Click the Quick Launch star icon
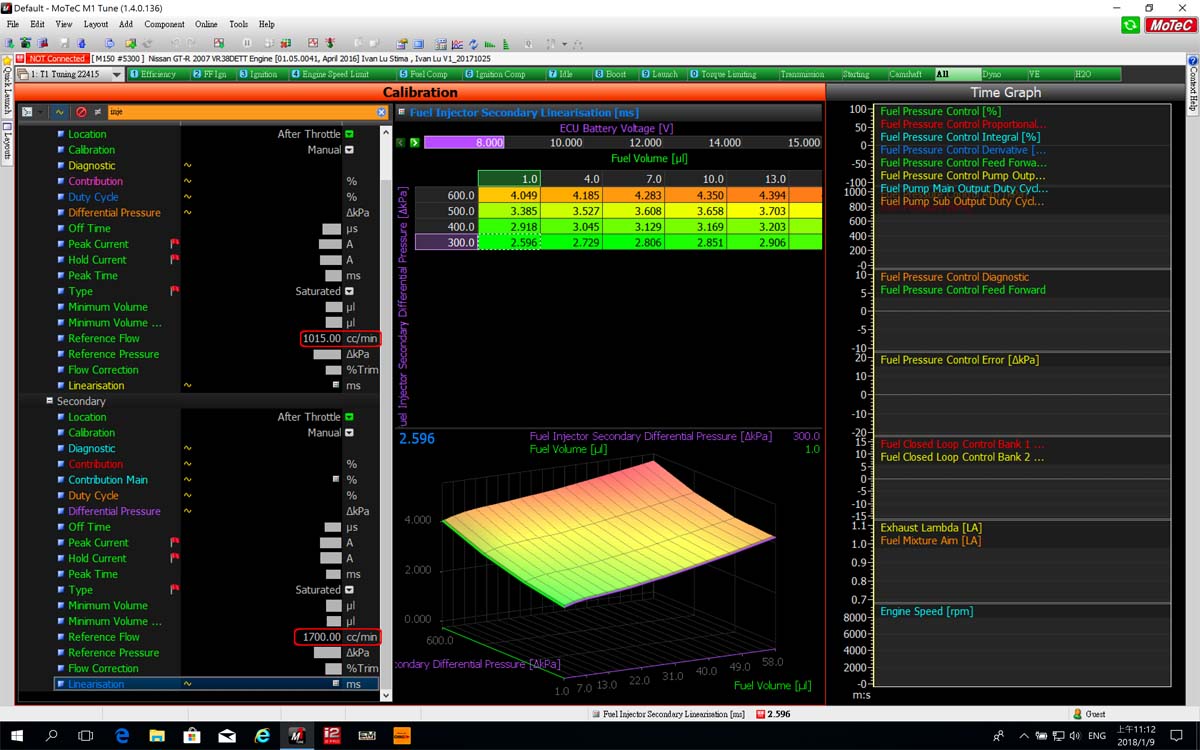Screen dimensions: 1200x750 point(6,60)
